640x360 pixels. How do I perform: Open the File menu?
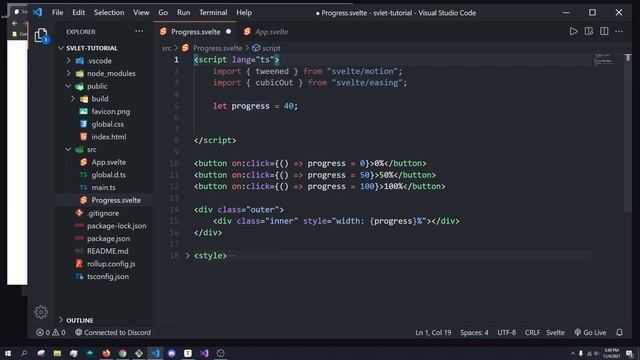click(x=58, y=13)
